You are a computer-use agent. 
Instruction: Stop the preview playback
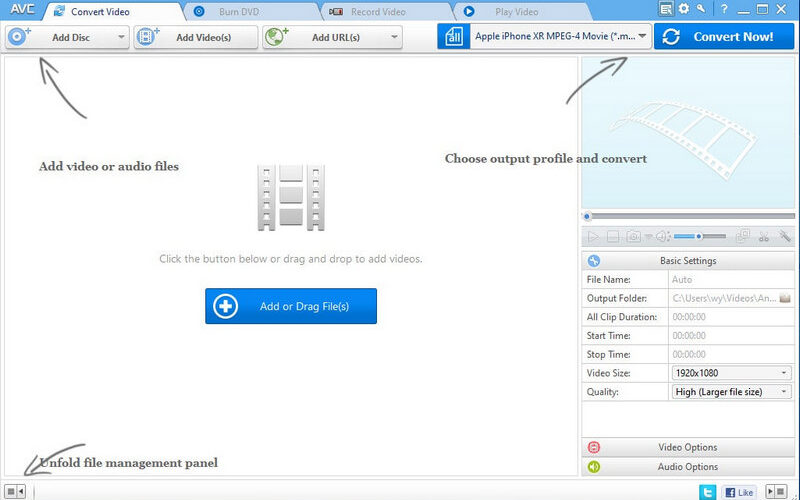pos(613,237)
